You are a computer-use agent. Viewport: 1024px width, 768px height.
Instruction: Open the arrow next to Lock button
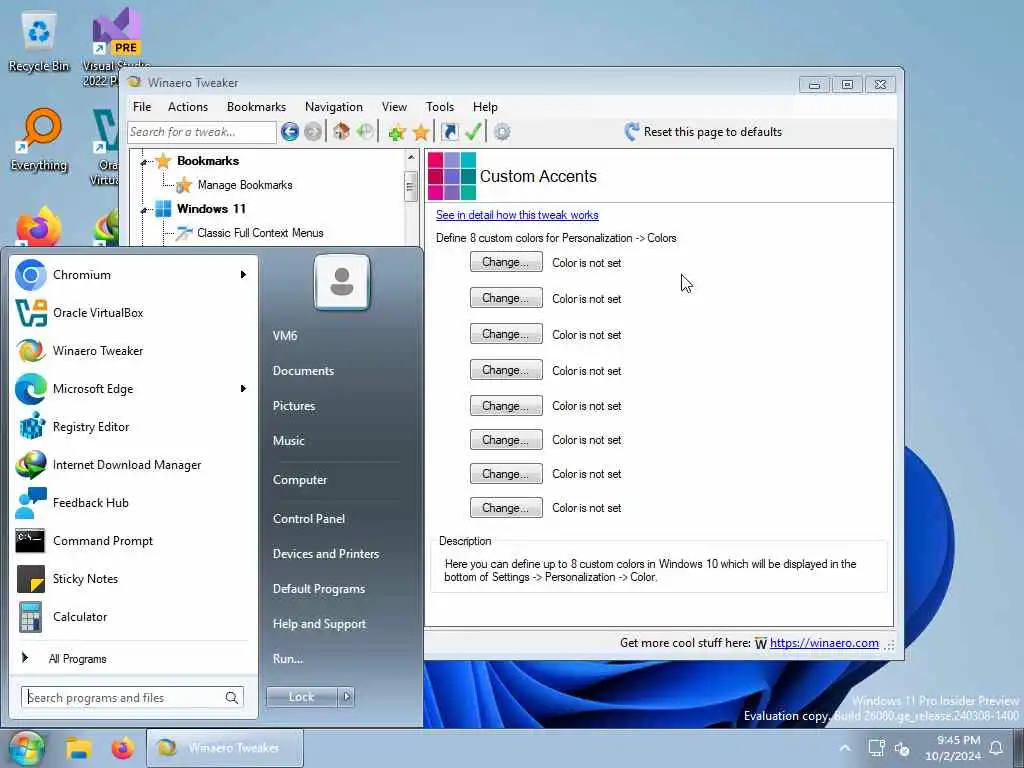point(347,697)
